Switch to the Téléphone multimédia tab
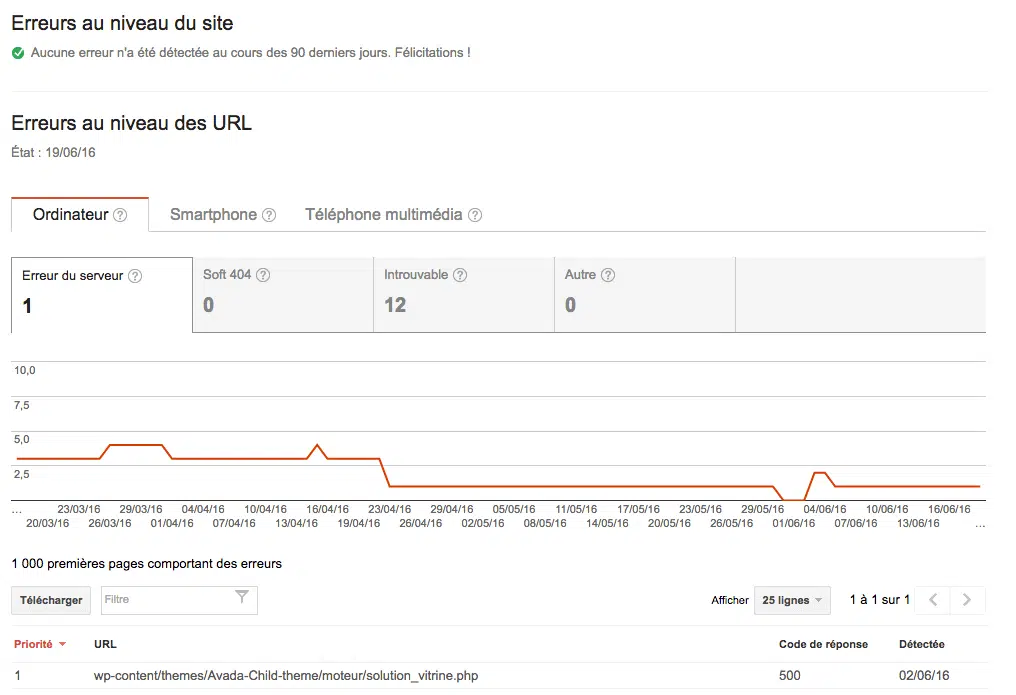1016x695 pixels. tap(383, 215)
